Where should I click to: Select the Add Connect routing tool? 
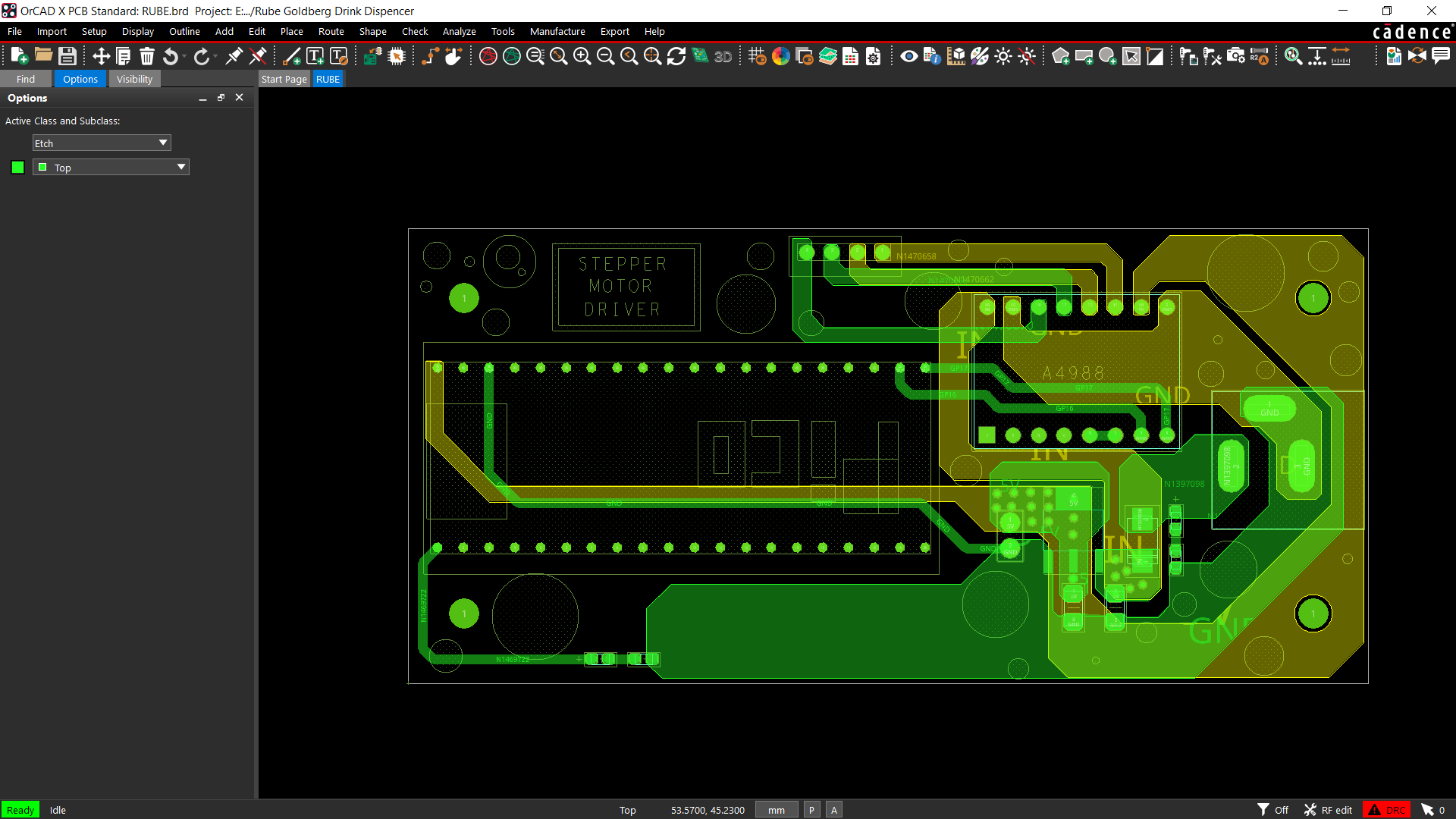pos(430,56)
